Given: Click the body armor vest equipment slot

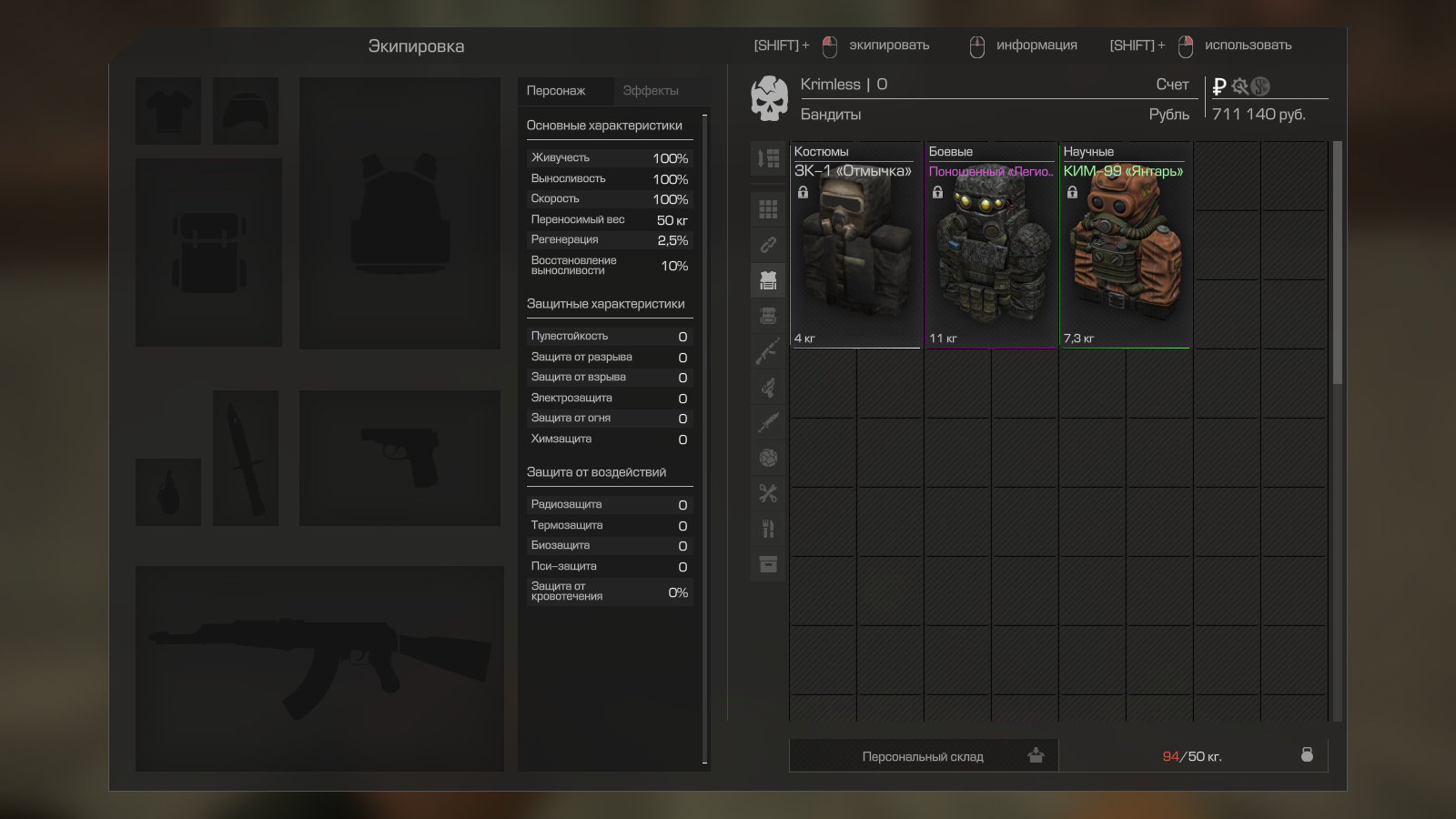Looking at the screenshot, I should click(x=399, y=213).
